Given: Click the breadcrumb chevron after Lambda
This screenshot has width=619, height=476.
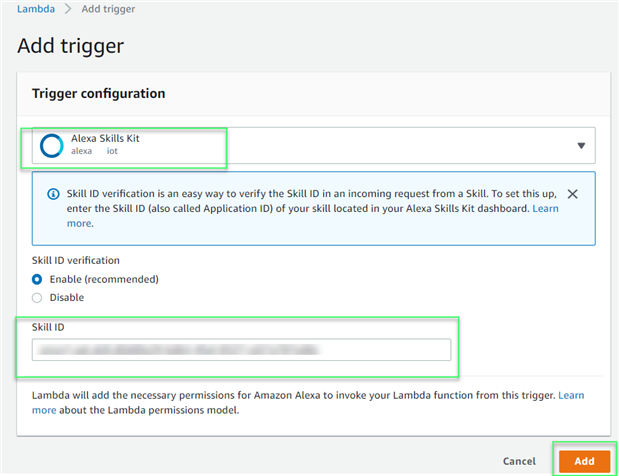Looking at the screenshot, I should point(70,9).
